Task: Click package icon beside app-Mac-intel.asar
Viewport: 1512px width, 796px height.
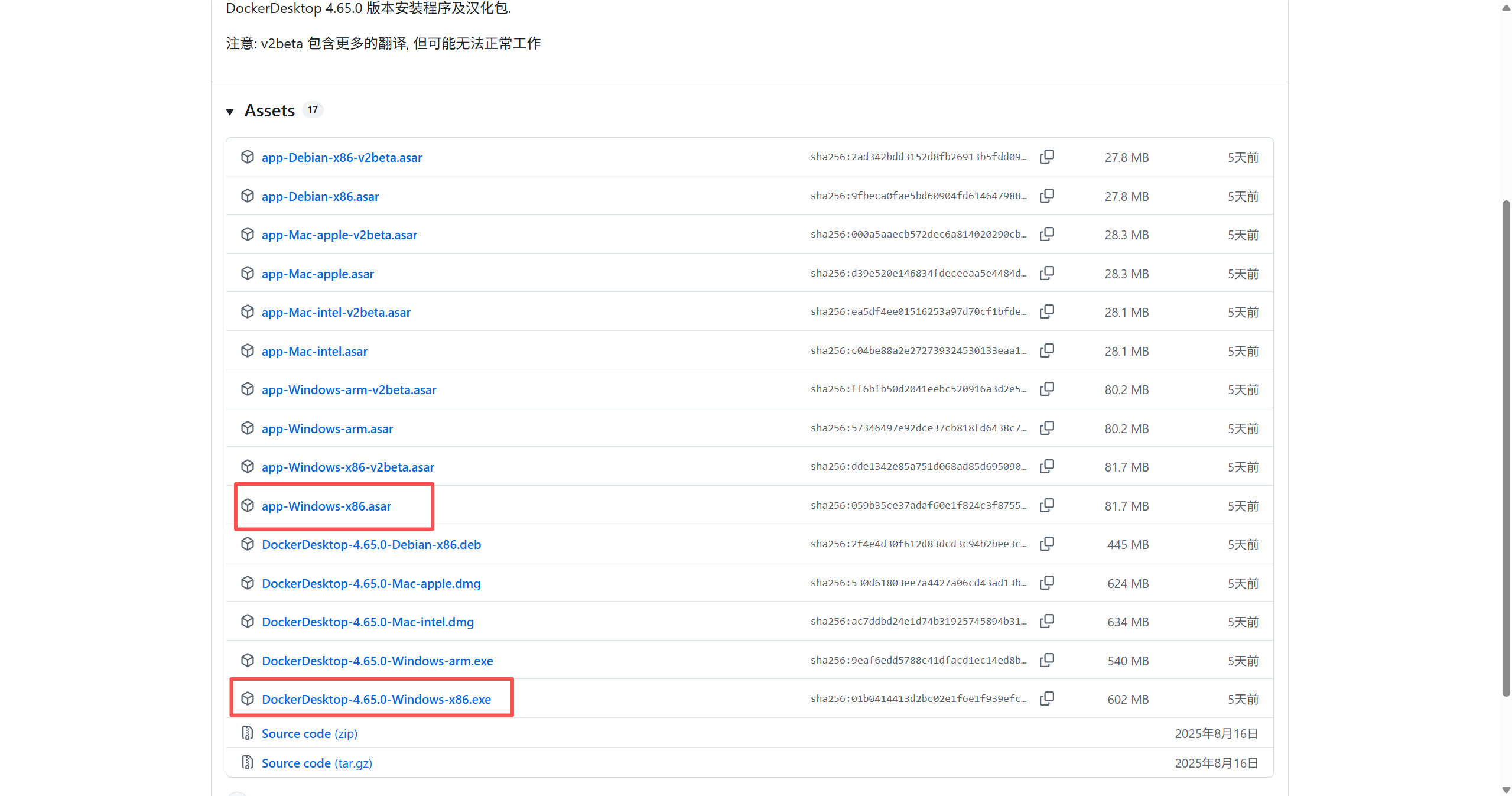Action: (248, 350)
